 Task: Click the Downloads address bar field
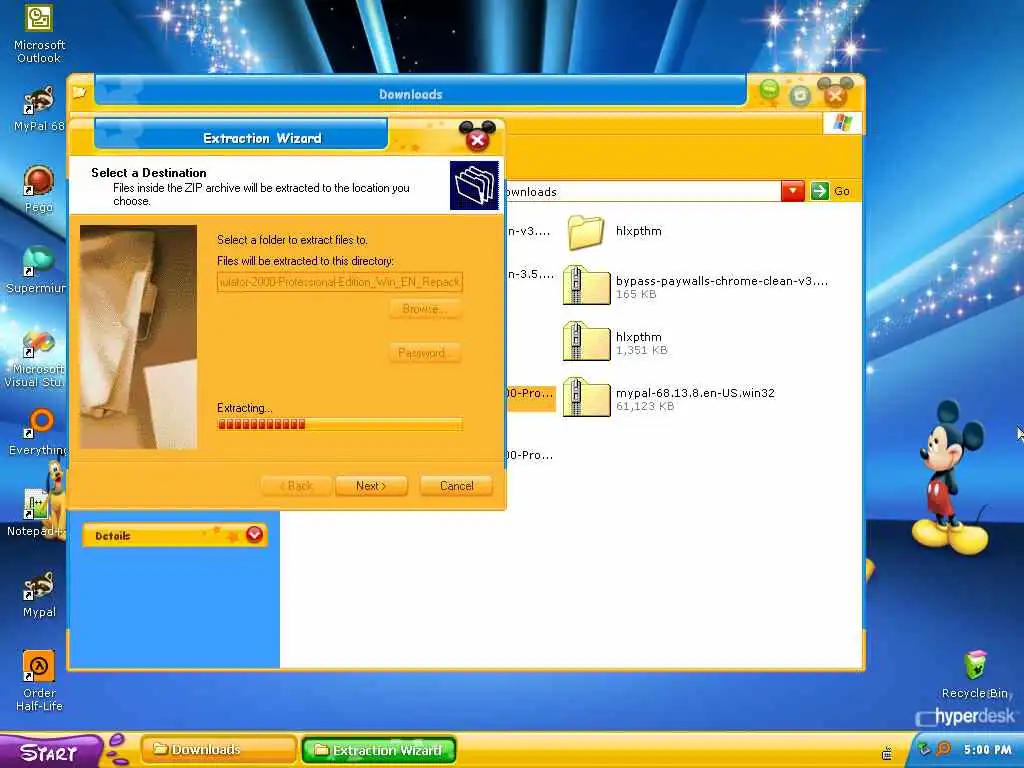click(643, 191)
